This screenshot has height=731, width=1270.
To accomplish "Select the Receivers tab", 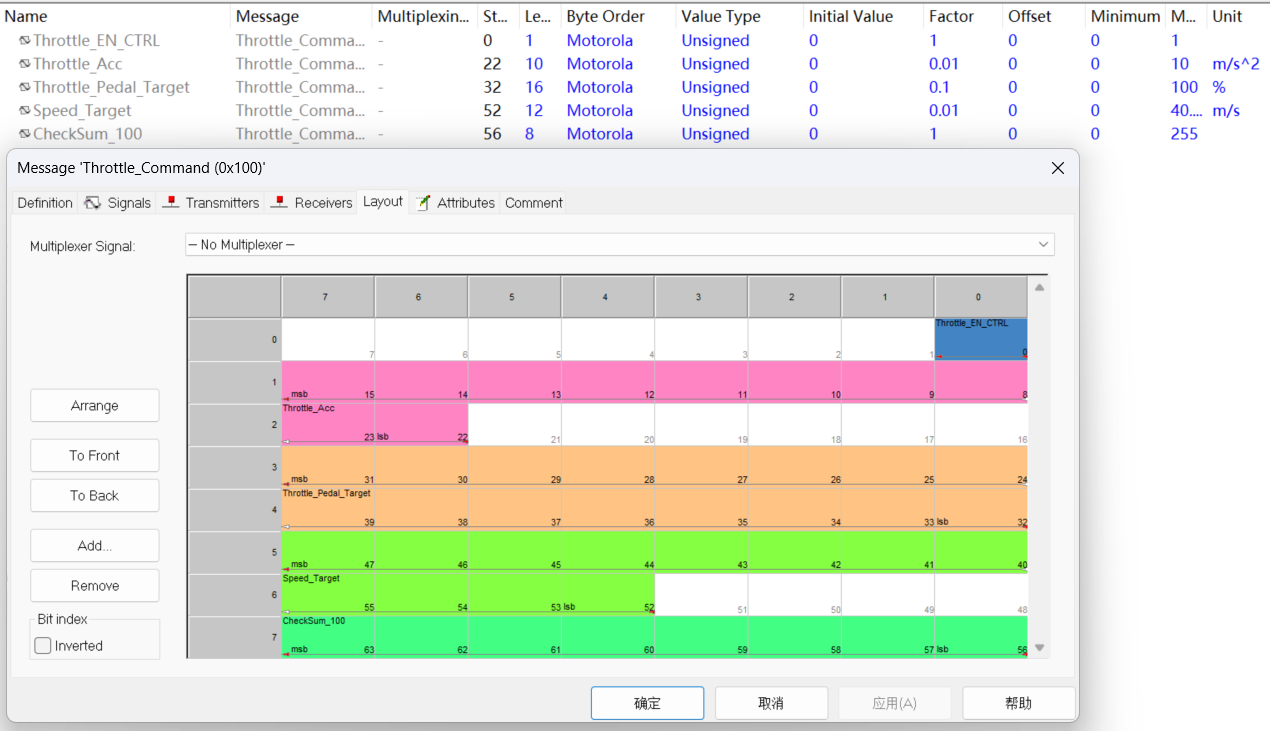I will click(312, 202).
